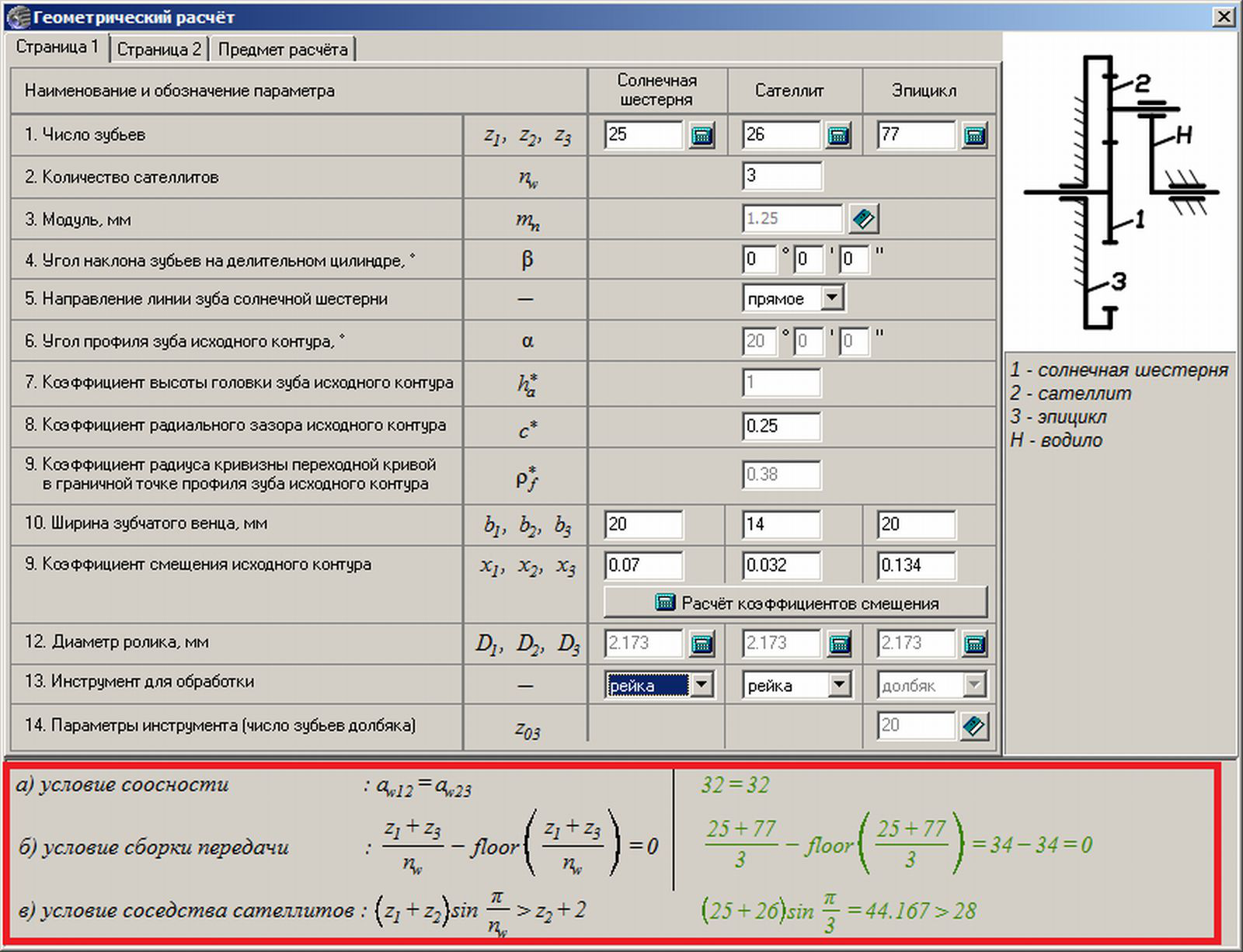The width and height of the screenshot is (1243, 952).
Task: Click the satellite shift coefficient field 0.032
Action: pos(782,565)
